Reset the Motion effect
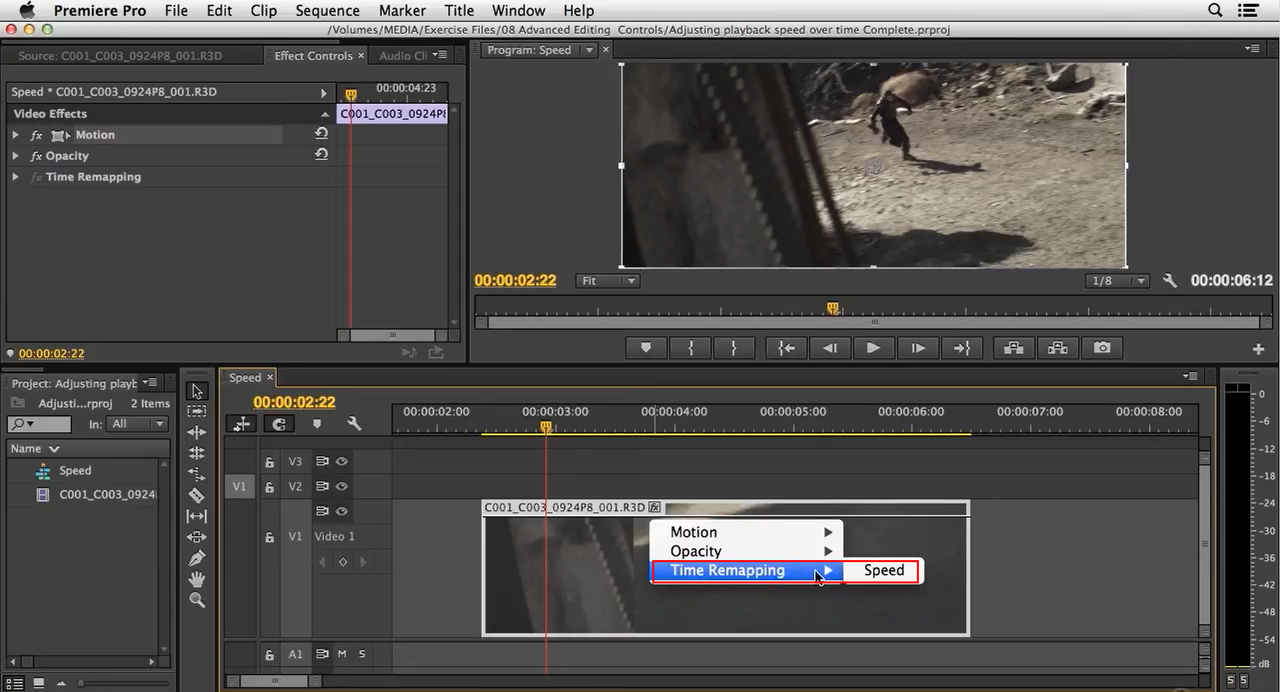Image resolution: width=1280 pixels, height=692 pixels. [321, 133]
